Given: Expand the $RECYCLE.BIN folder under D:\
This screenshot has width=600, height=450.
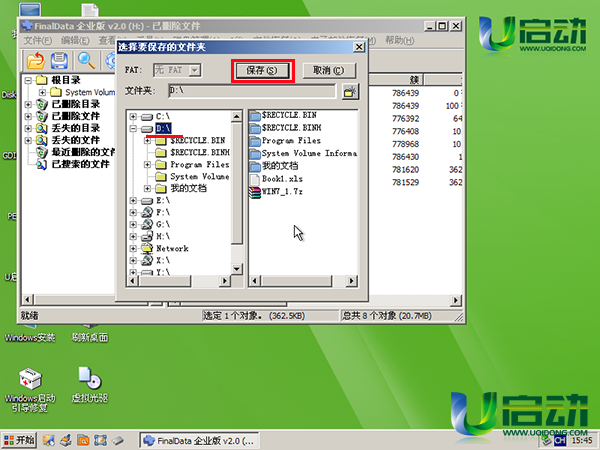Looking at the screenshot, I should 147,141.
